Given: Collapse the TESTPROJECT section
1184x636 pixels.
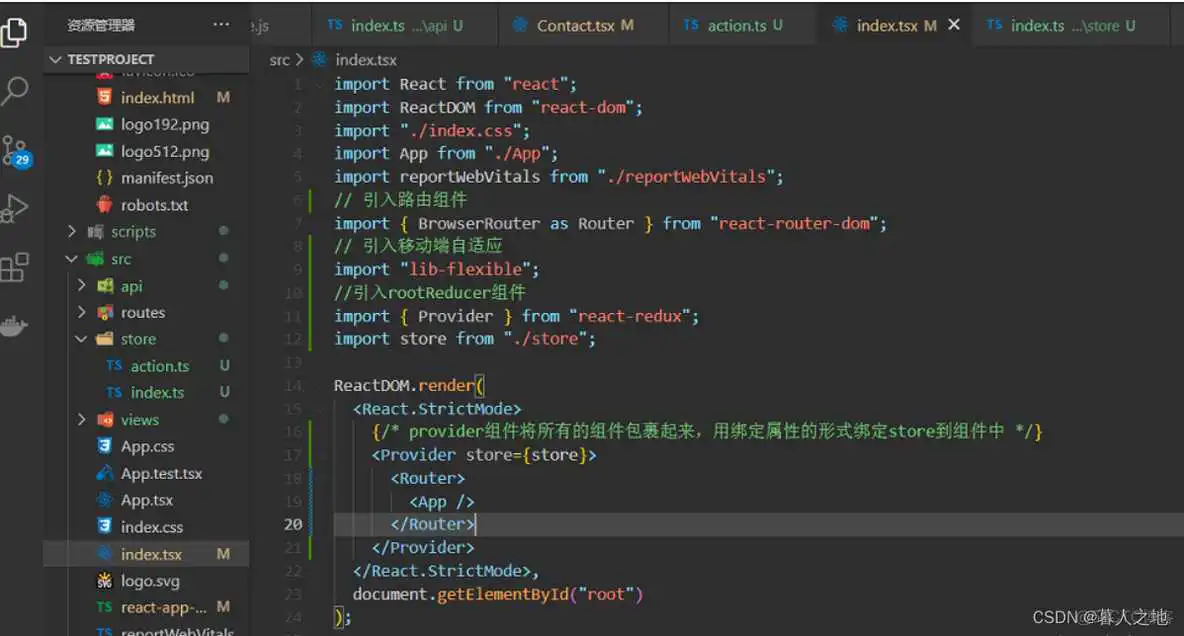Looking at the screenshot, I should click(x=57, y=59).
